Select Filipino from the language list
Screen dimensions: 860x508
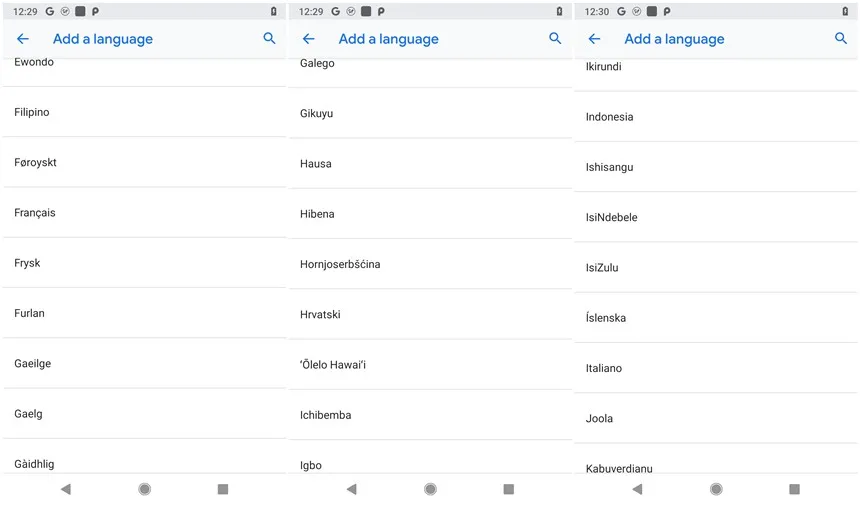[145, 112]
